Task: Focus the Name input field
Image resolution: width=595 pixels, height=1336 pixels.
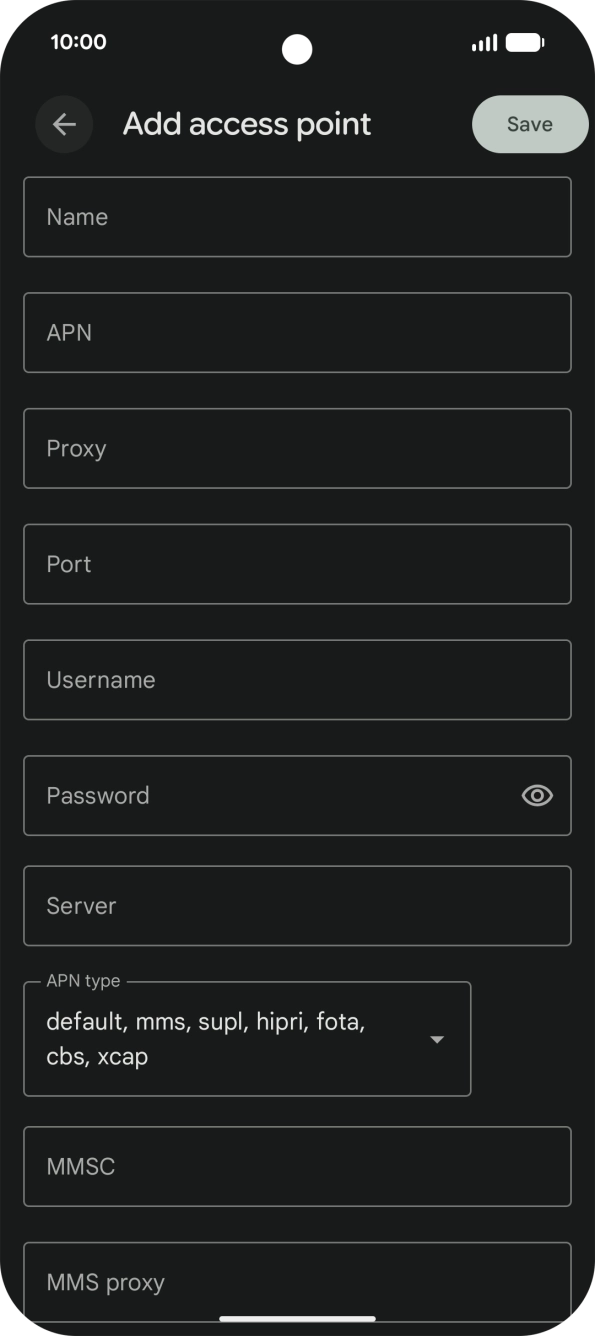Action: 297,216
